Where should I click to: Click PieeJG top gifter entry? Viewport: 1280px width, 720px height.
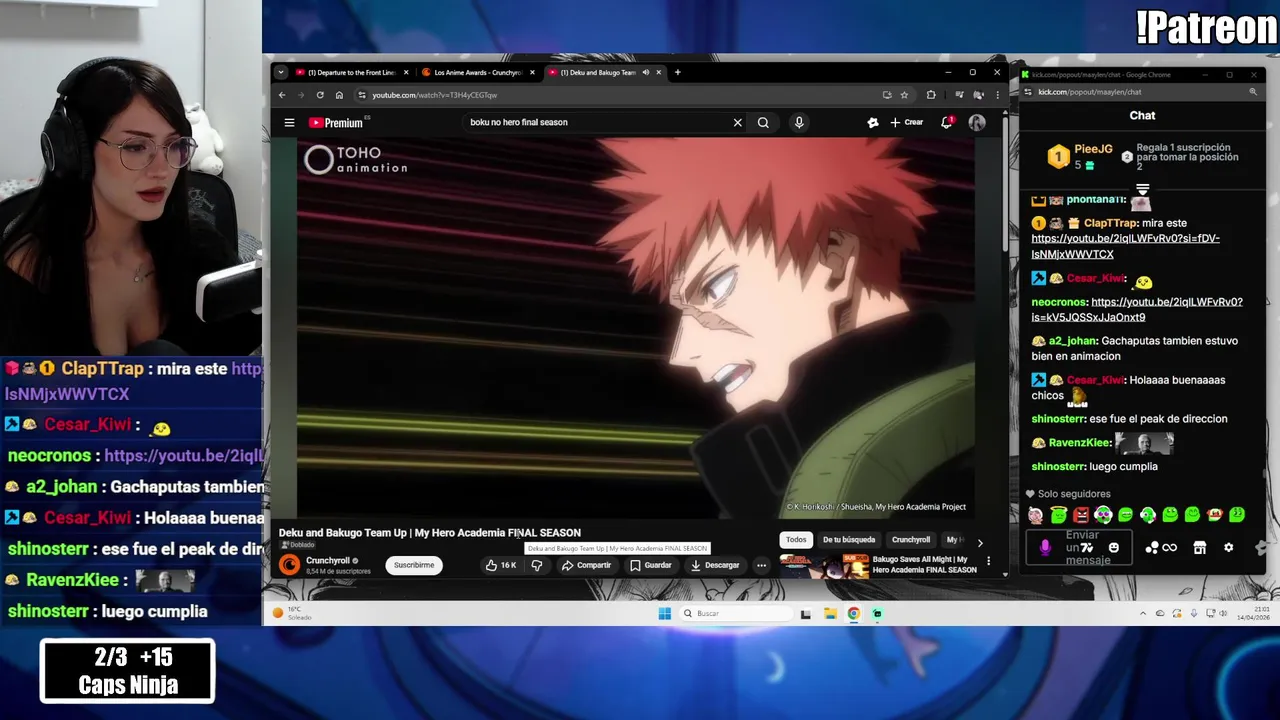click(x=1080, y=156)
